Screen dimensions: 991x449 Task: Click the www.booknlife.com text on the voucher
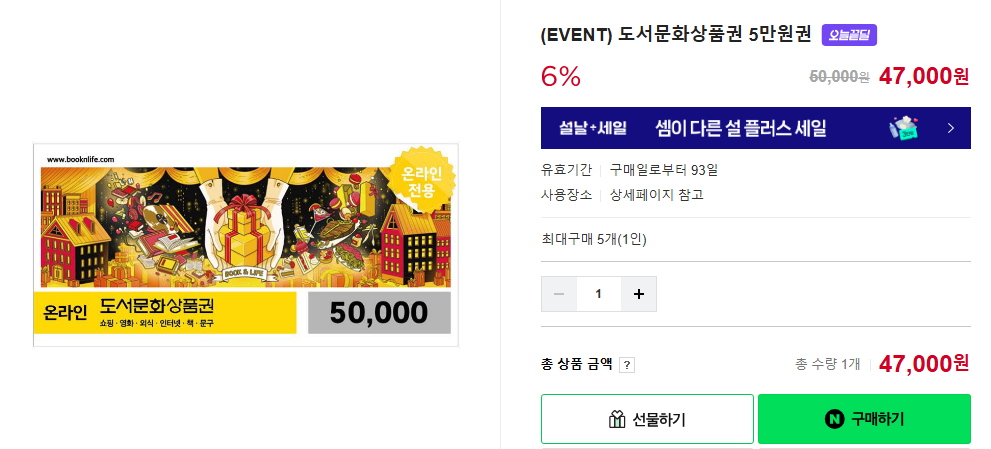coord(81,159)
